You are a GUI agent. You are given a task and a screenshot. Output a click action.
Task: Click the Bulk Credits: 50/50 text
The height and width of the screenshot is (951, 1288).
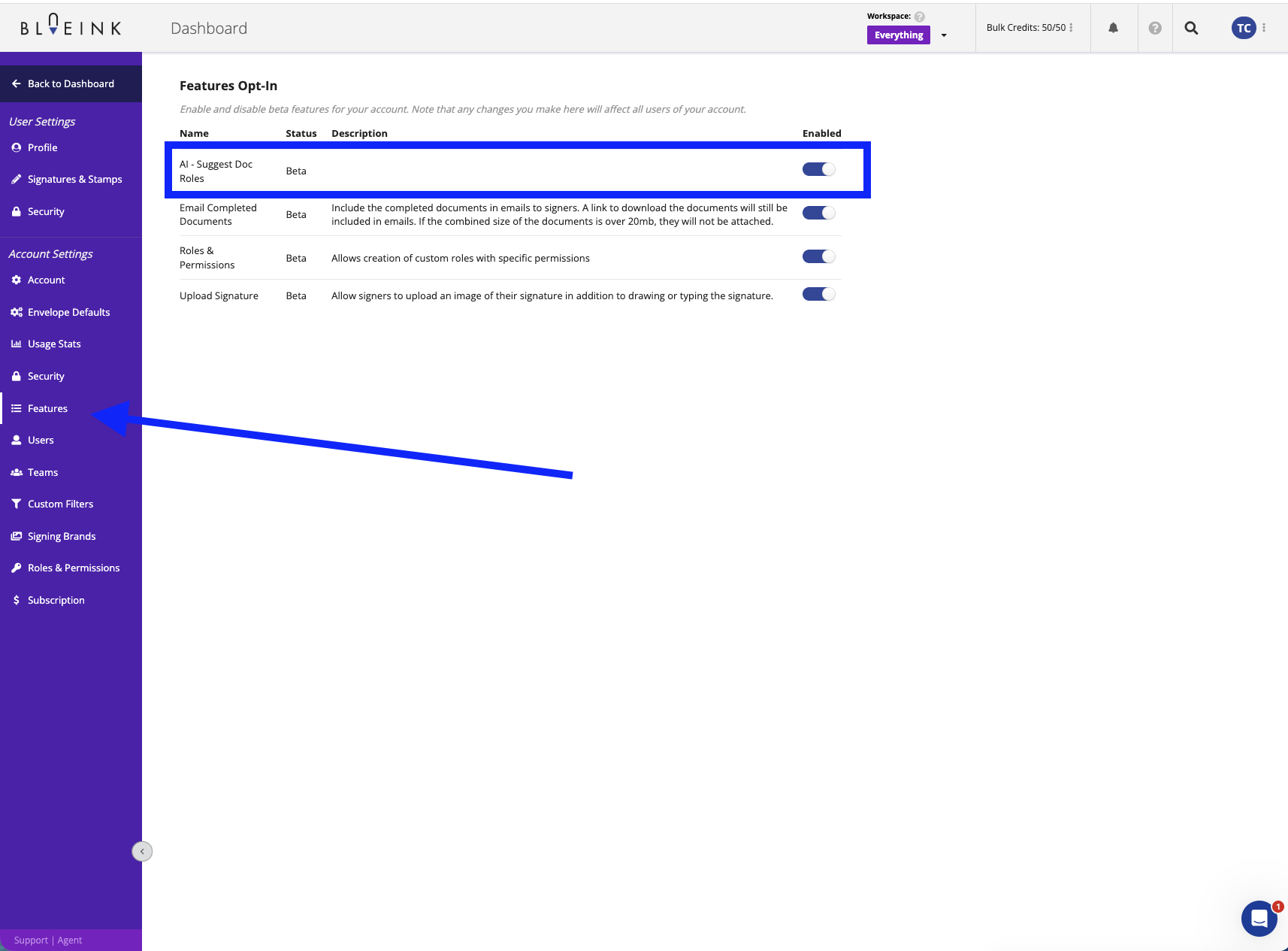pos(1026,28)
